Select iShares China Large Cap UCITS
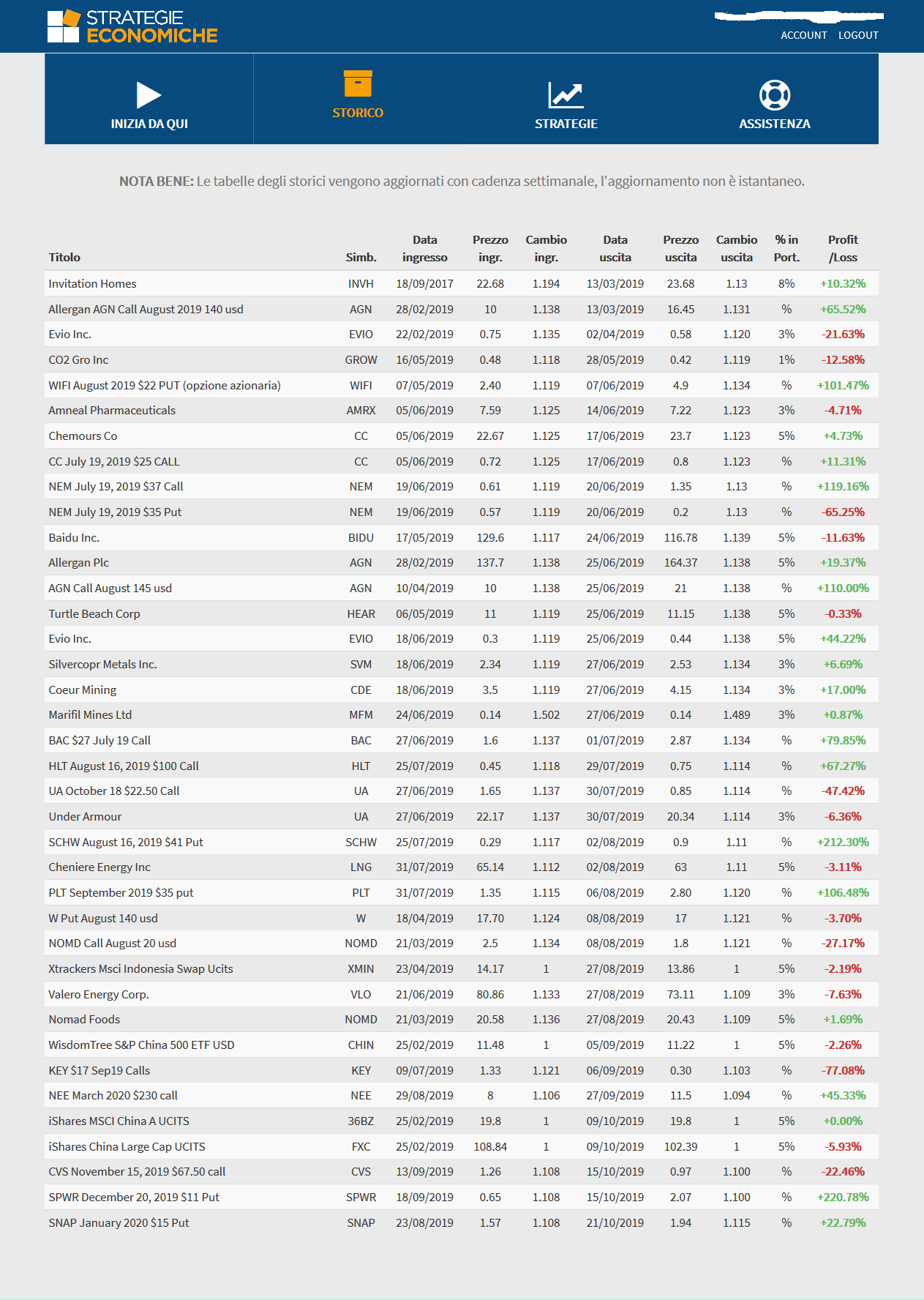 pyautogui.click(x=127, y=1146)
